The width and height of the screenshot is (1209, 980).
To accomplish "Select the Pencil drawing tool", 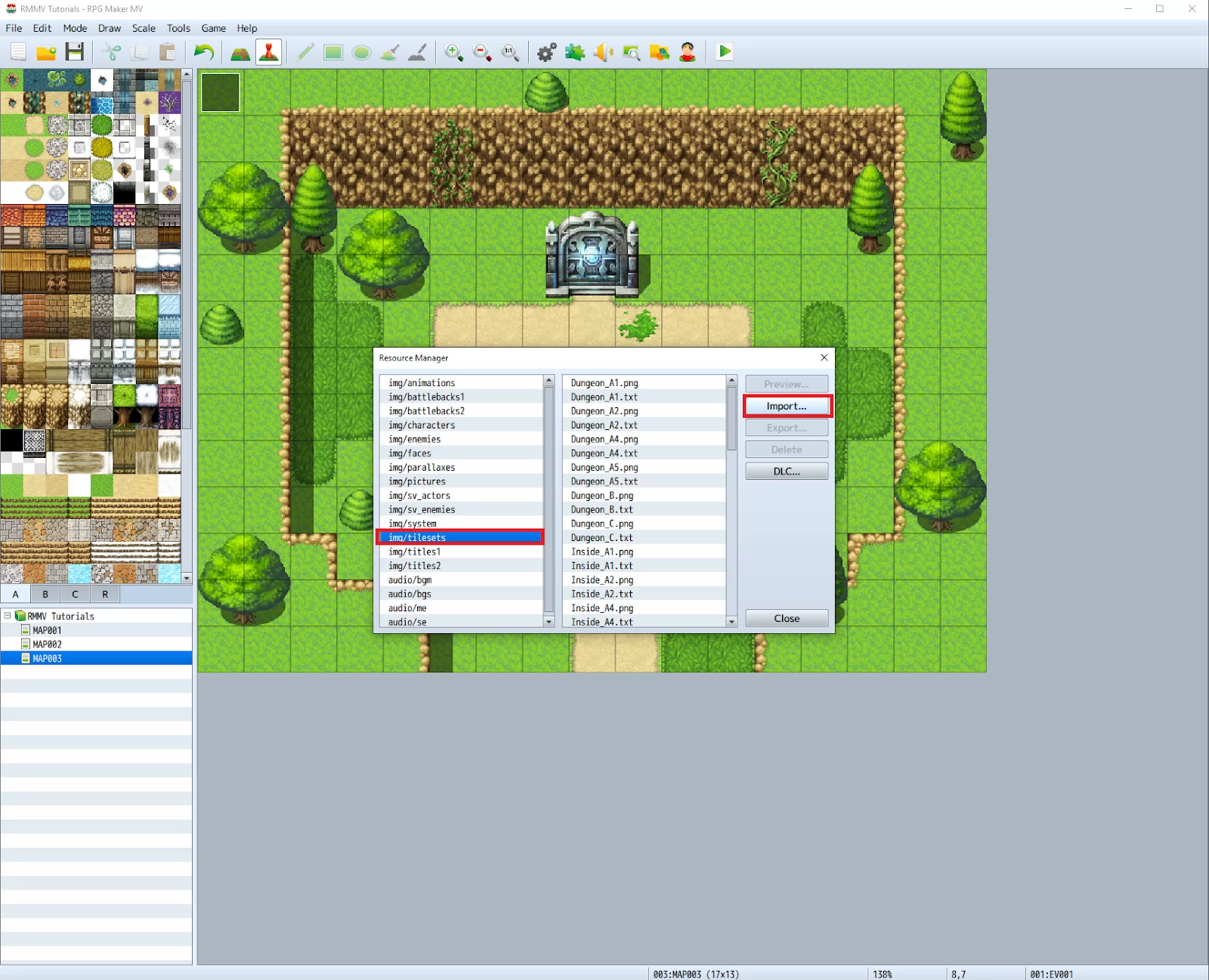I will pyautogui.click(x=305, y=52).
